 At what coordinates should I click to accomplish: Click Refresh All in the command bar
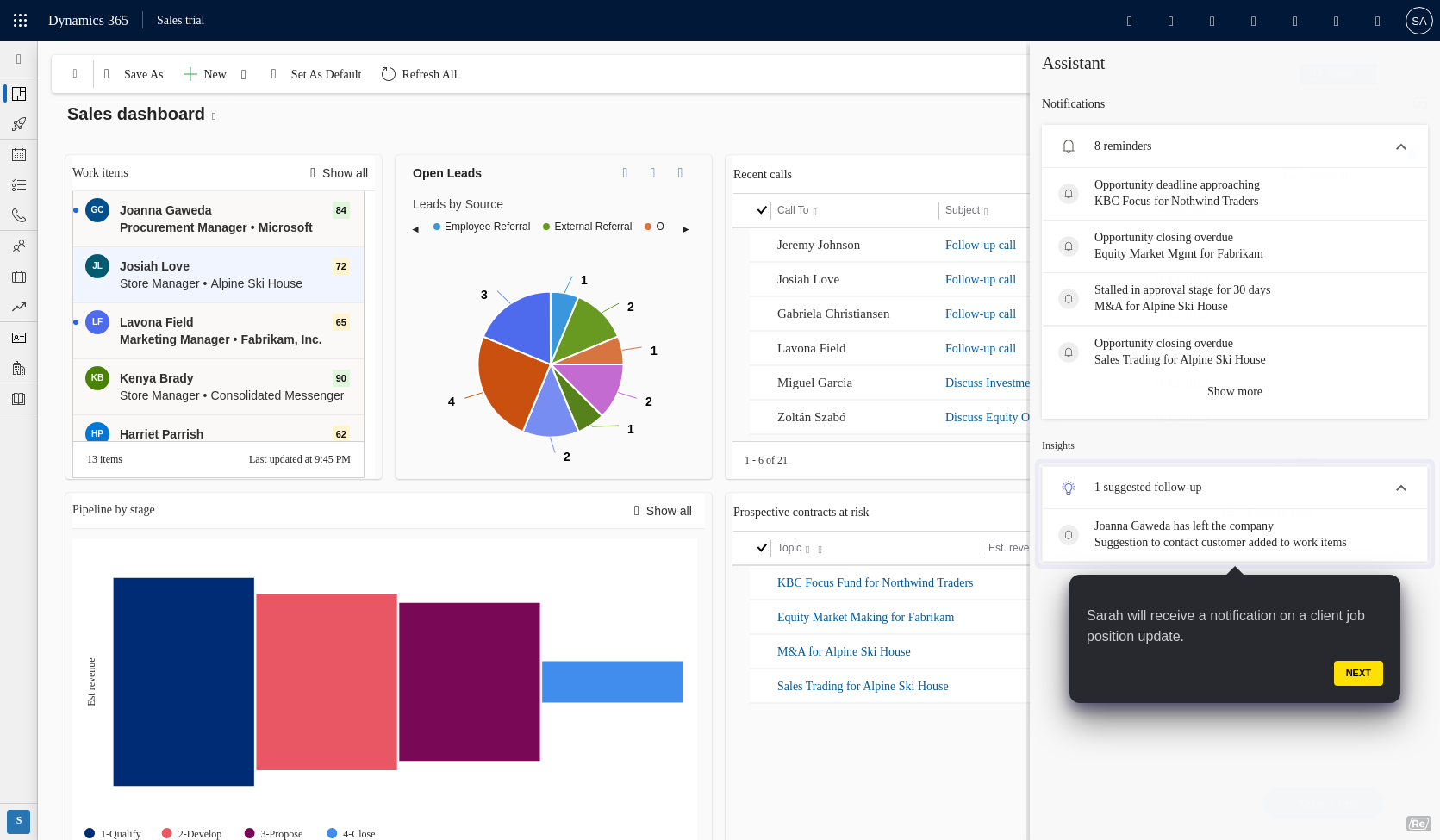429,74
